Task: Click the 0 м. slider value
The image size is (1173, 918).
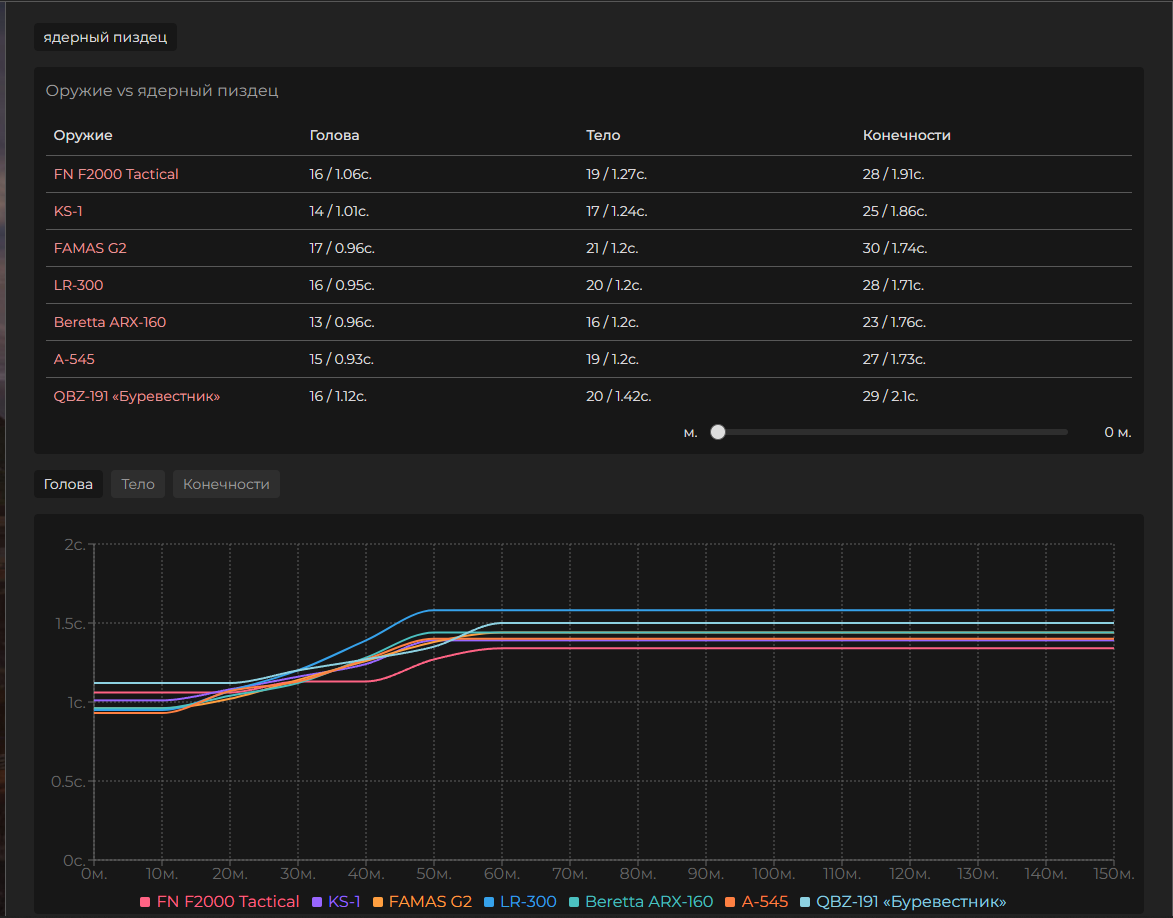Action: click(x=1118, y=432)
